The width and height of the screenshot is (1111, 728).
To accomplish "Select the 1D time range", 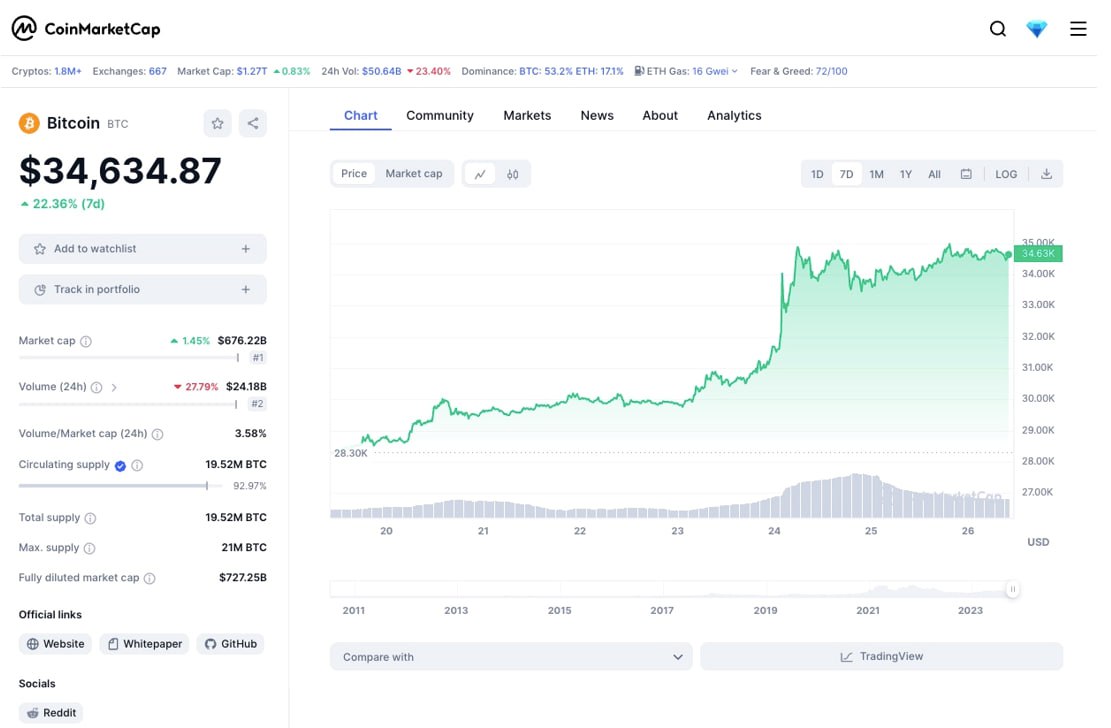I will [x=817, y=174].
